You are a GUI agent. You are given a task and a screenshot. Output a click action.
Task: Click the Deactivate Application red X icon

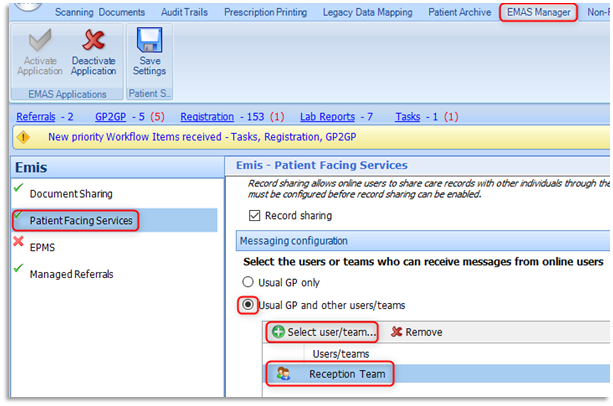click(93, 40)
